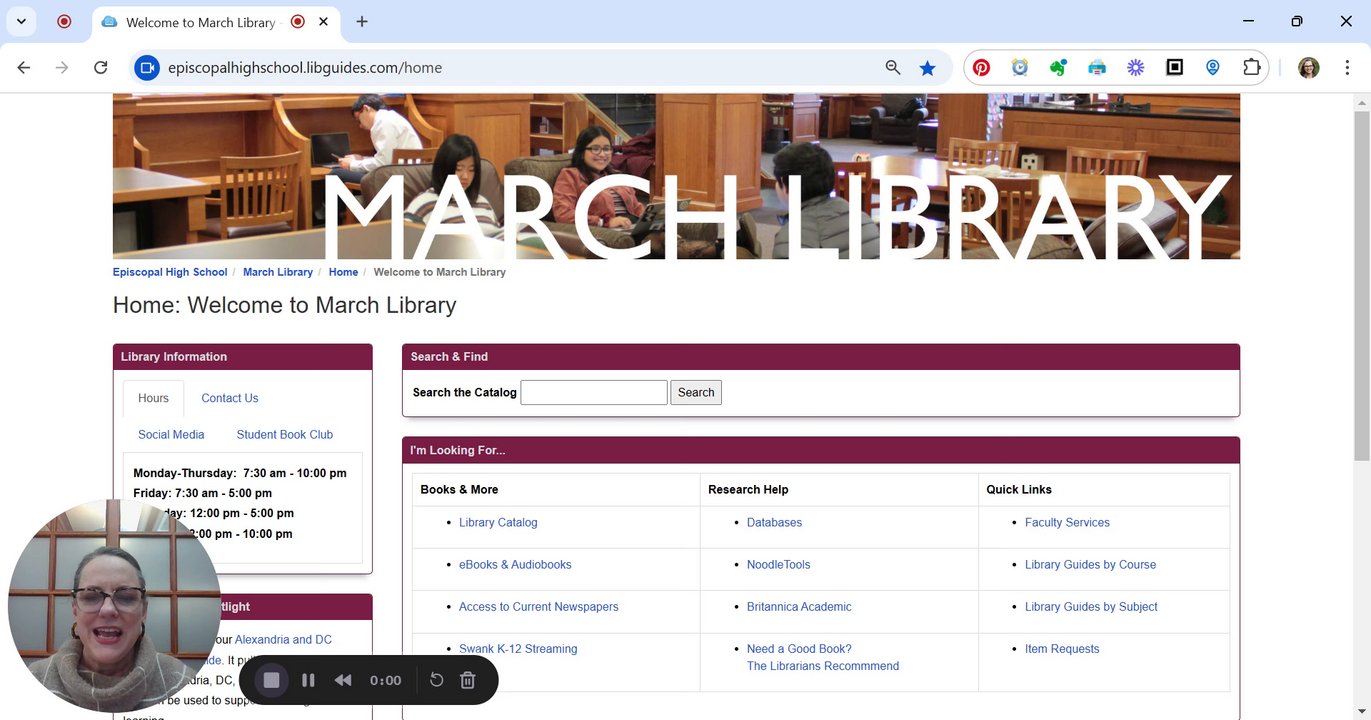The width and height of the screenshot is (1371, 720).
Task: Click the "Research Help" column header
Action: tap(748, 490)
